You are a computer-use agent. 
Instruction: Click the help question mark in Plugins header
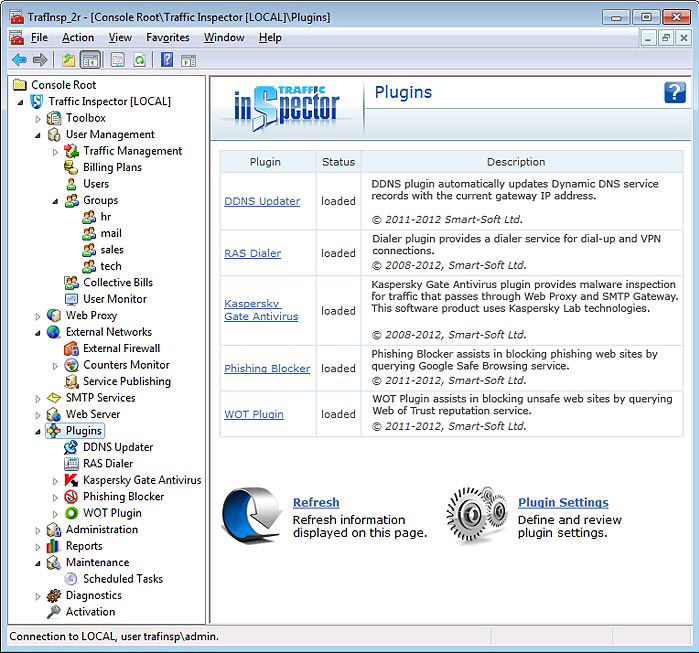tap(674, 93)
